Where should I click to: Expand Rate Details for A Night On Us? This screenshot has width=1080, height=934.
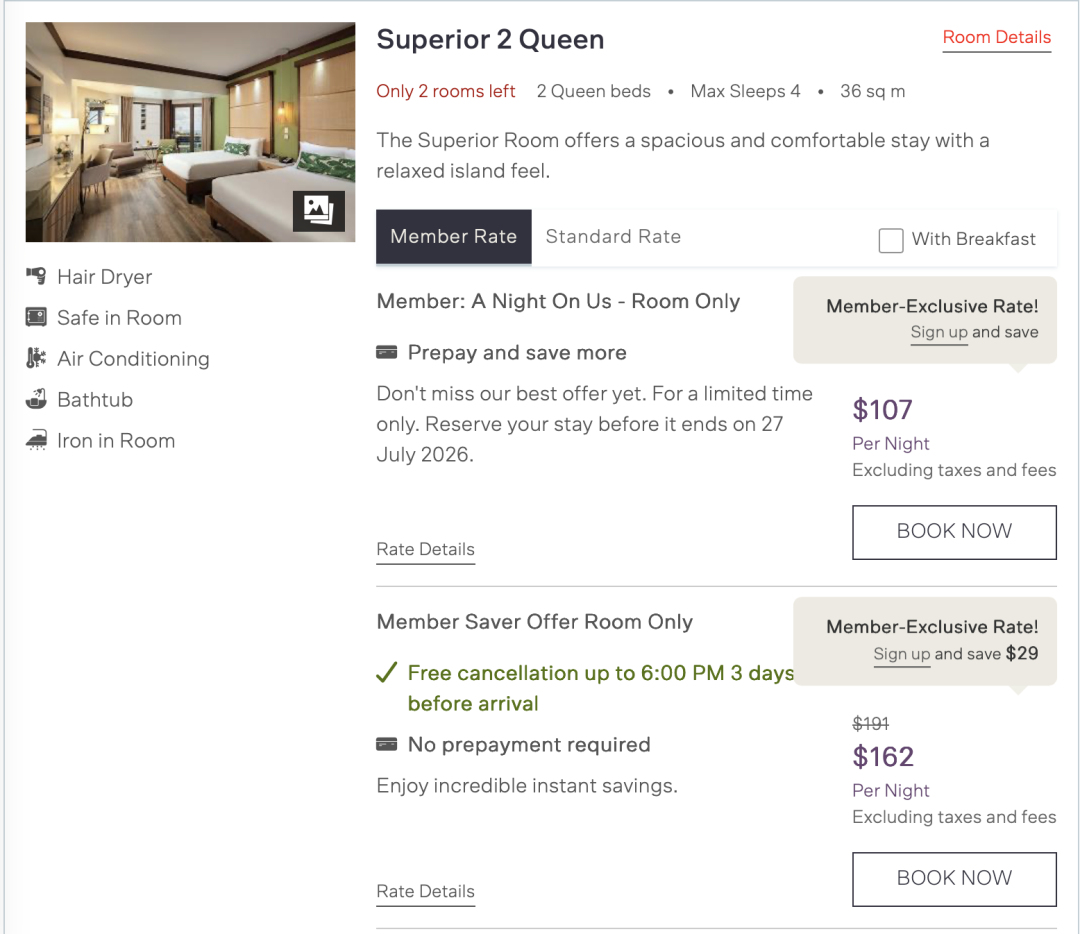tap(426, 550)
